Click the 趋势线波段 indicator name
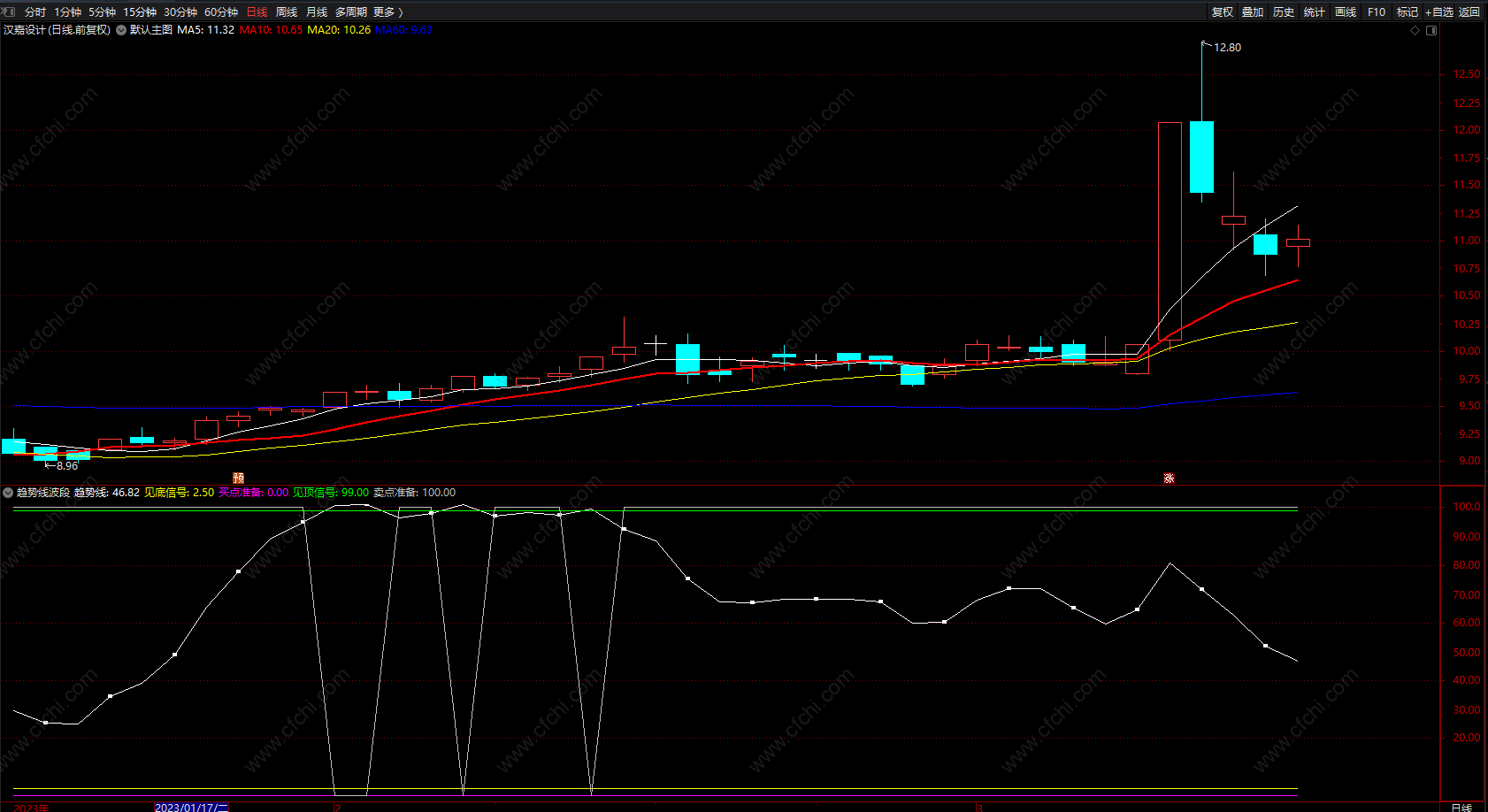The height and width of the screenshot is (812, 1488). (x=43, y=493)
